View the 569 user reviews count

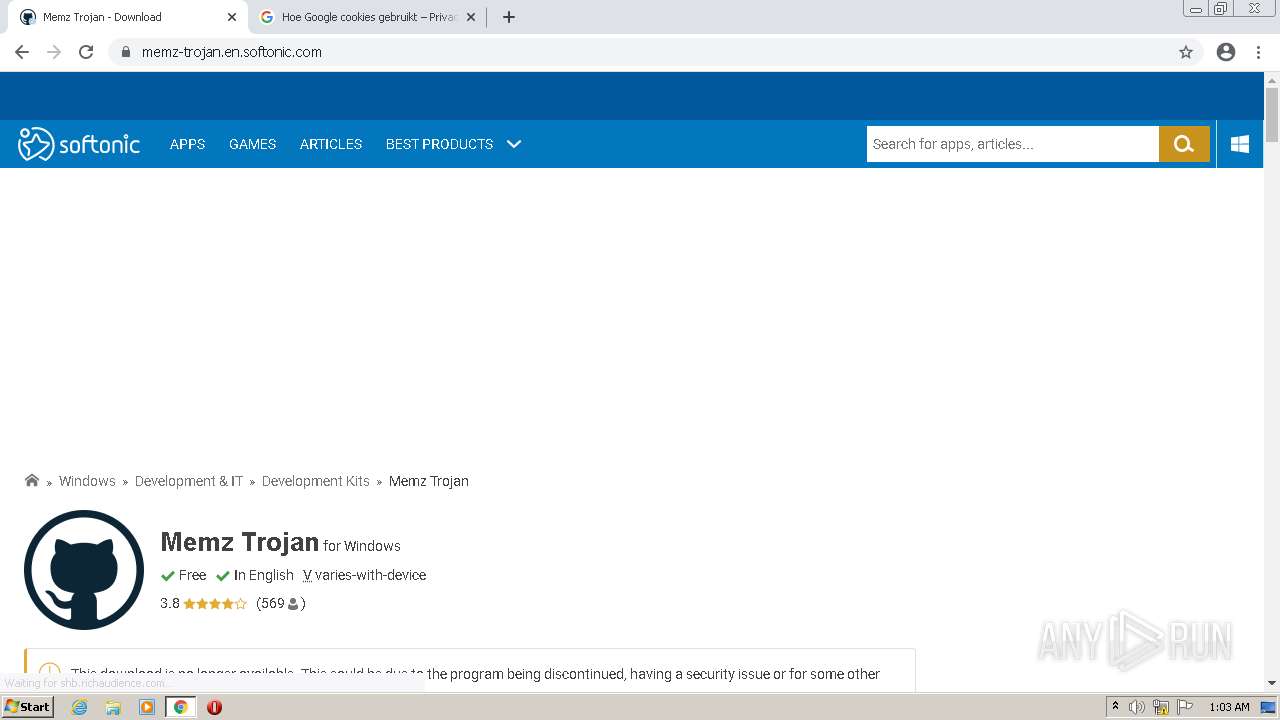point(280,604)
